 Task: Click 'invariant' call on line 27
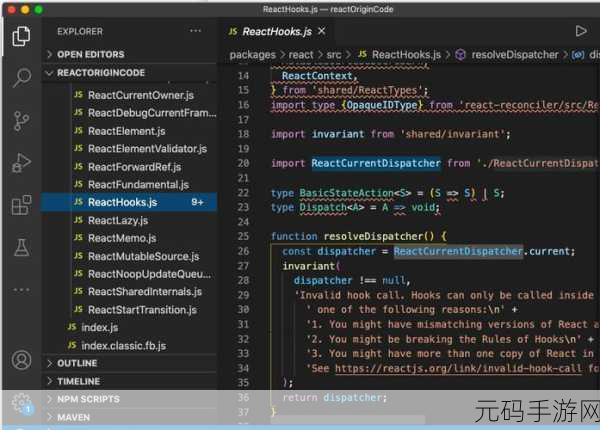tap(309, 265)
